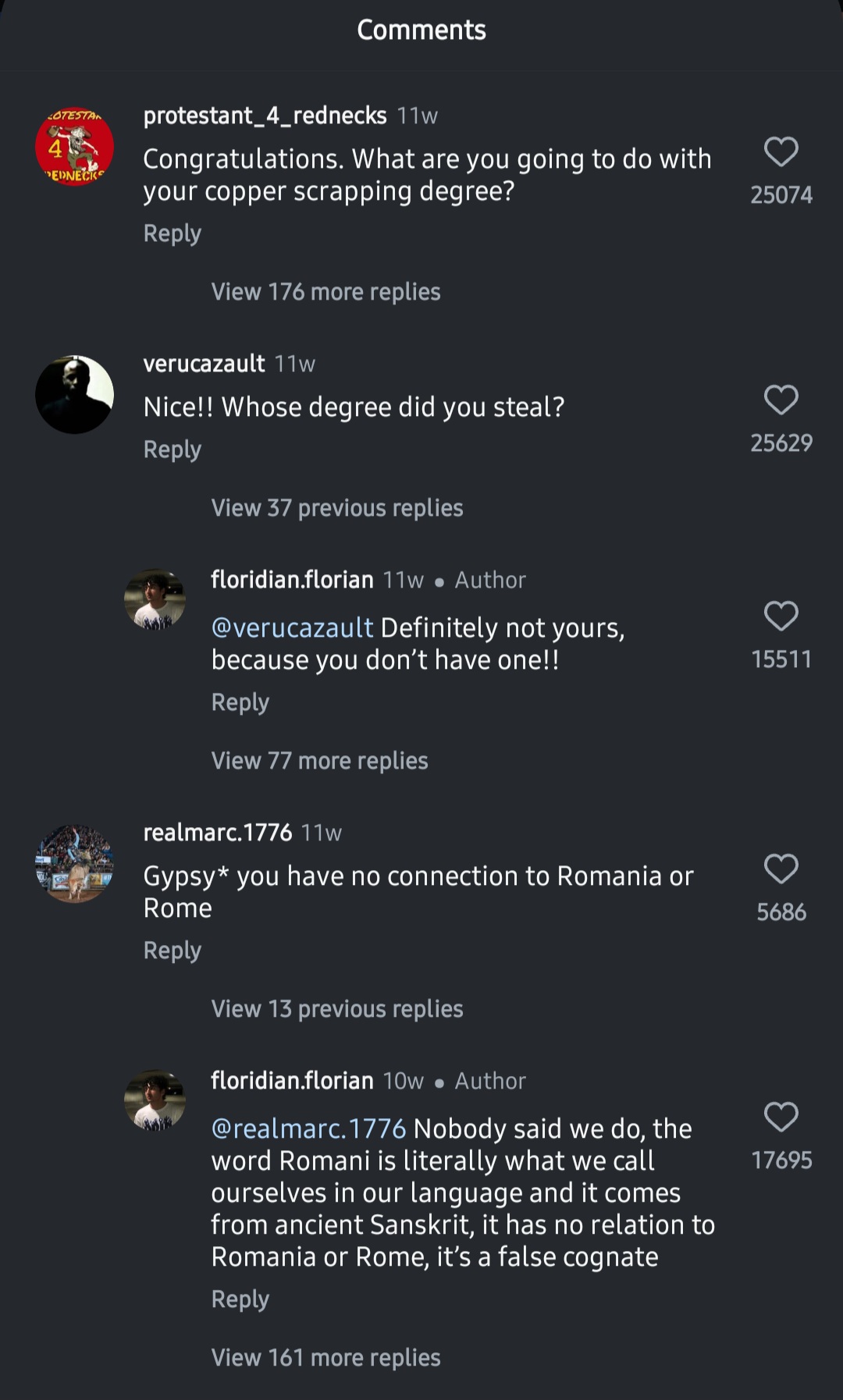Tap floridian.florian avatar on Sanskrit reply
Image resolution: width=843 pixels, height=1400 pixels.
(x=155, y=1100)
